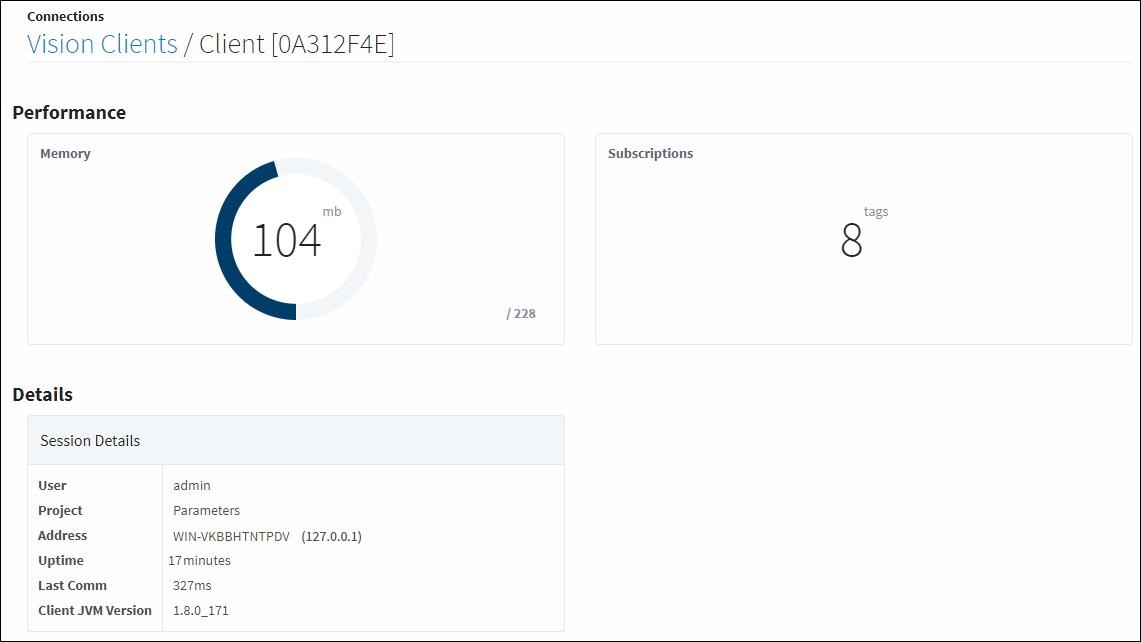Click the Memory card title
The image size is (1141, 642).
point(65,154)
